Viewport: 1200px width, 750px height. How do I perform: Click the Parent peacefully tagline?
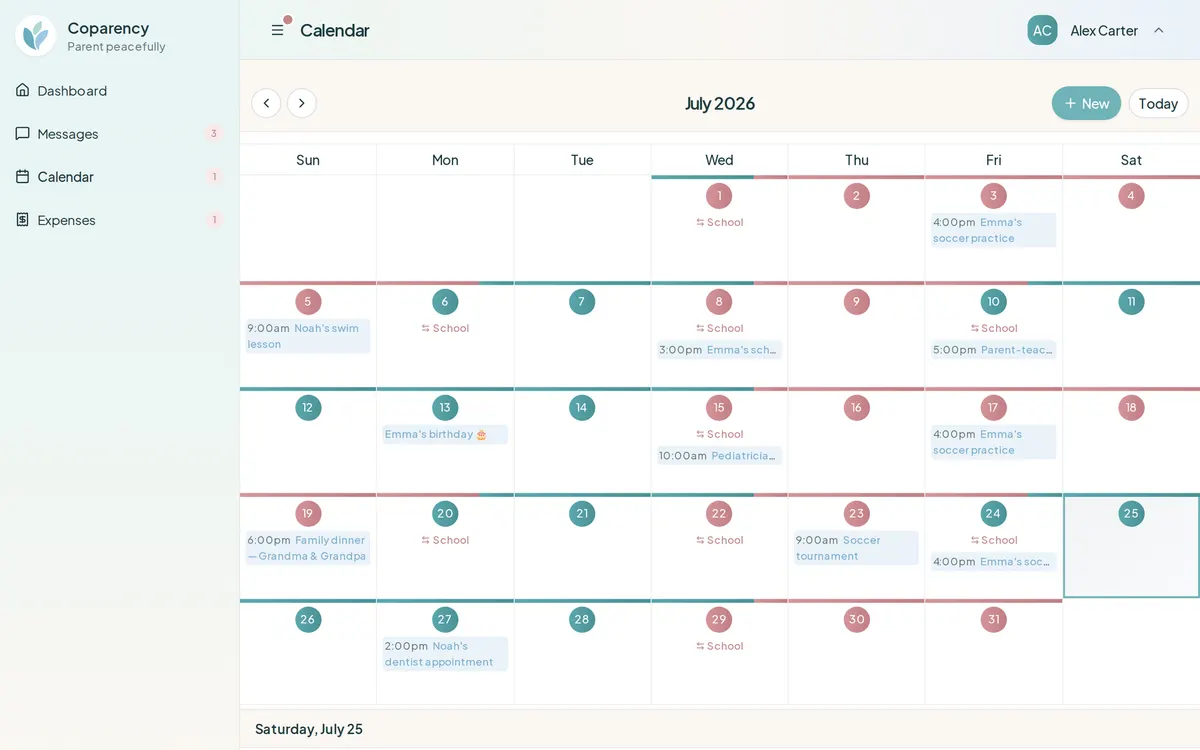pyautogui.click(x=116, y=47)
